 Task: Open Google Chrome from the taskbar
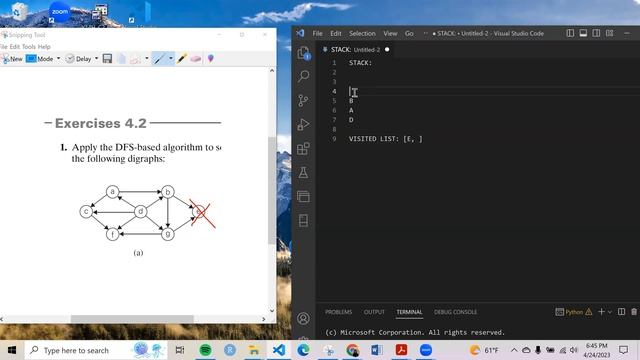click(x=352, y=350)
